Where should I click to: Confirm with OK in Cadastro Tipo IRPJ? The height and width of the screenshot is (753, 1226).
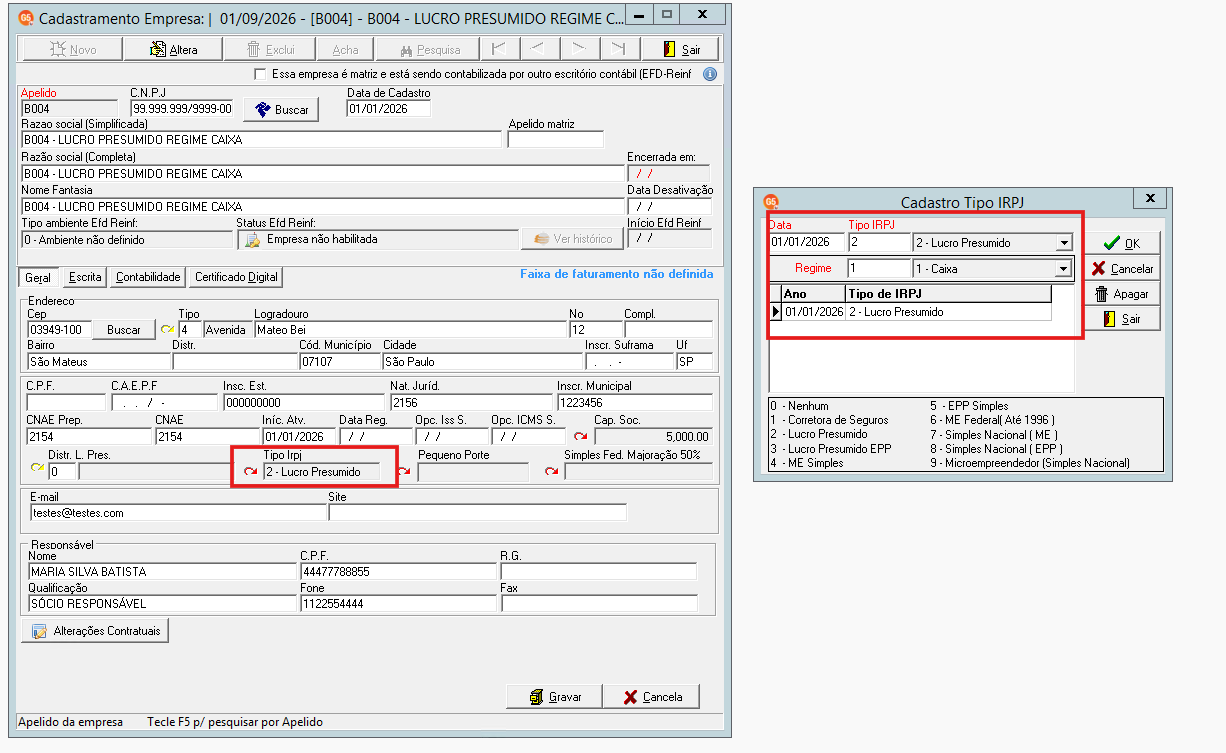pyautogui.click(x=1122, y=243)
